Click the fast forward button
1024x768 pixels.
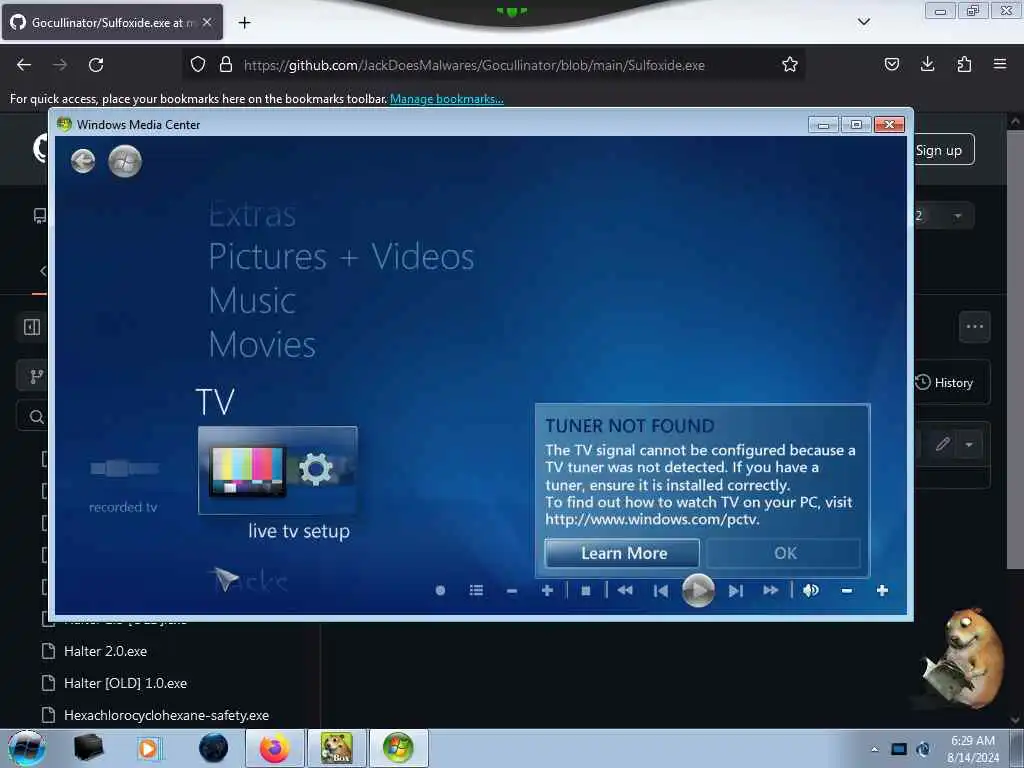coord(771,590)
